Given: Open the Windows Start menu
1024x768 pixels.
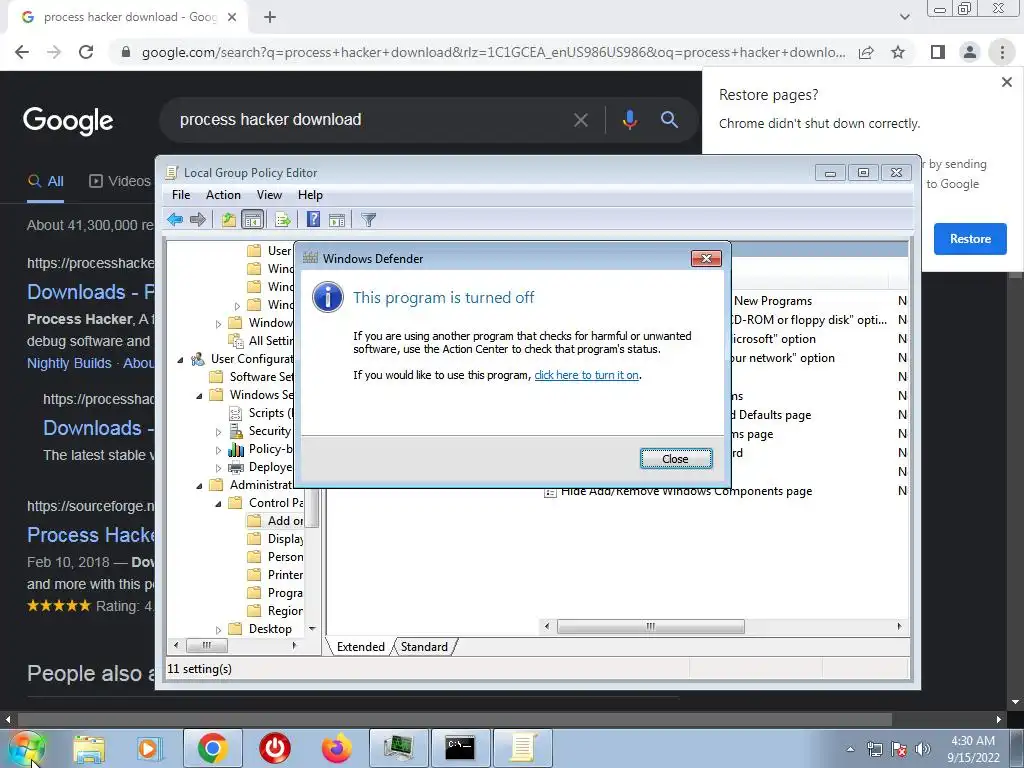Looking at the screenshot, I should 27,748.
